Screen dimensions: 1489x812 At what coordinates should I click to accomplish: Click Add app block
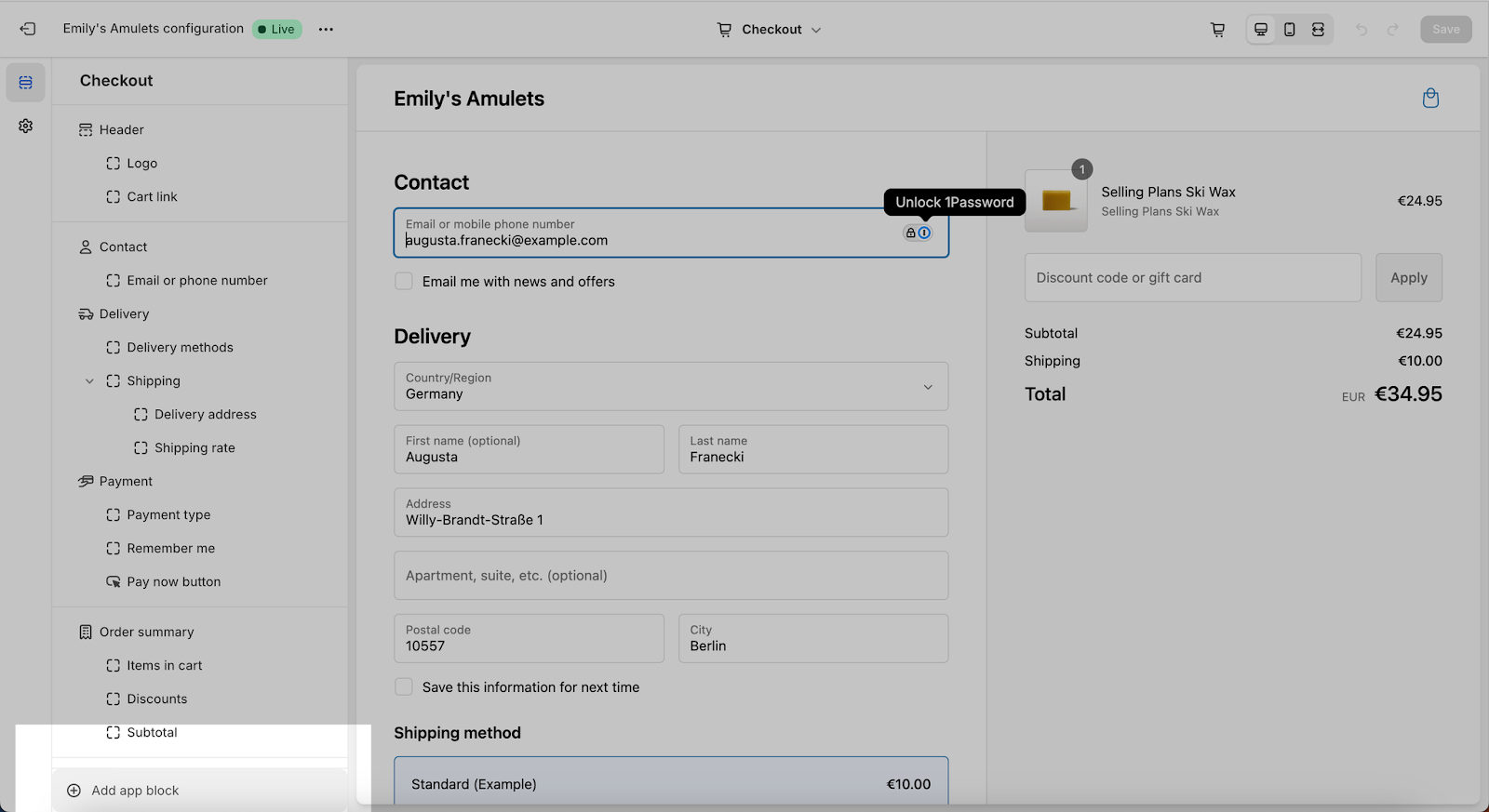135,791
